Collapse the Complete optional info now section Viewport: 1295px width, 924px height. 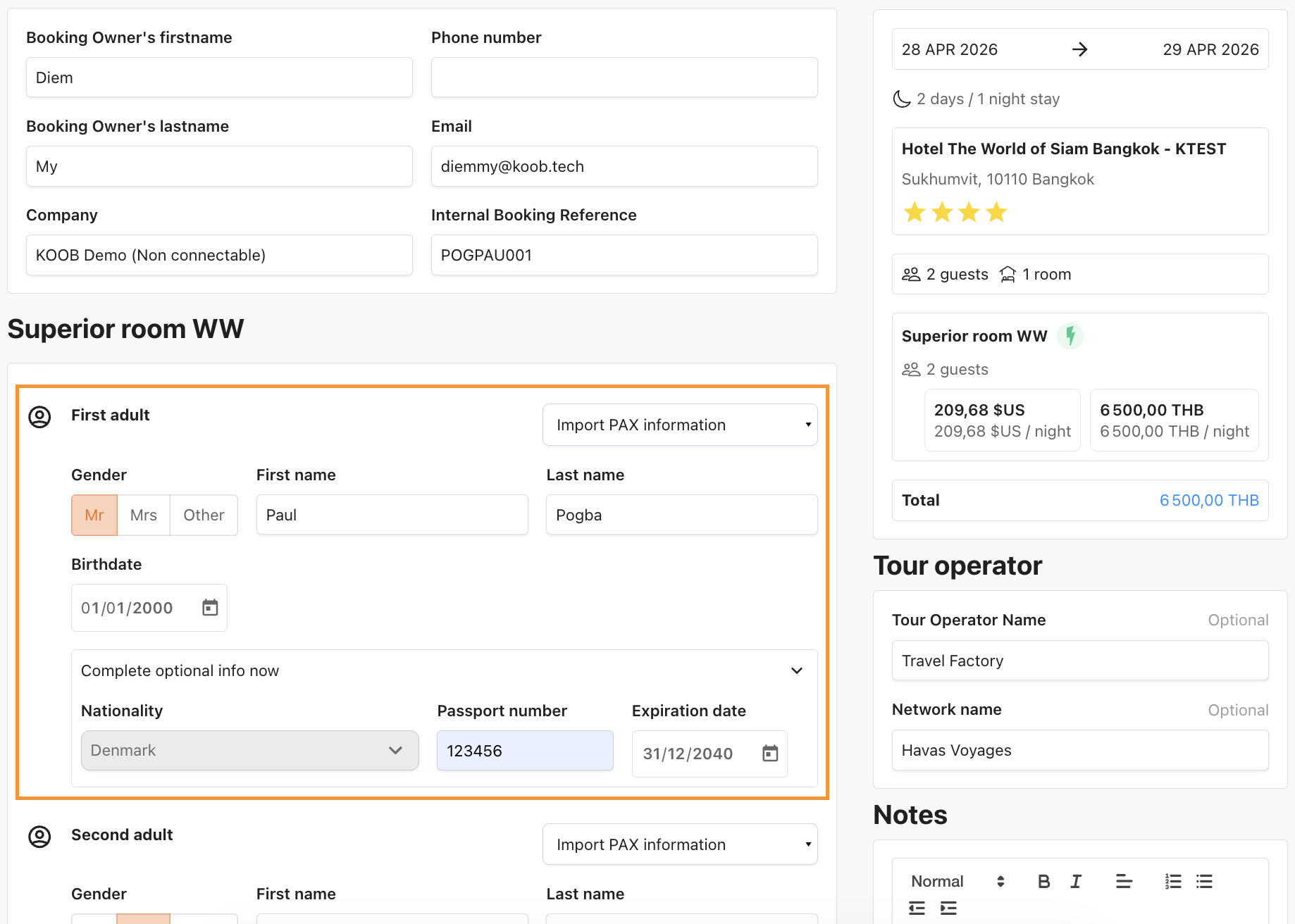coord(796,670)
